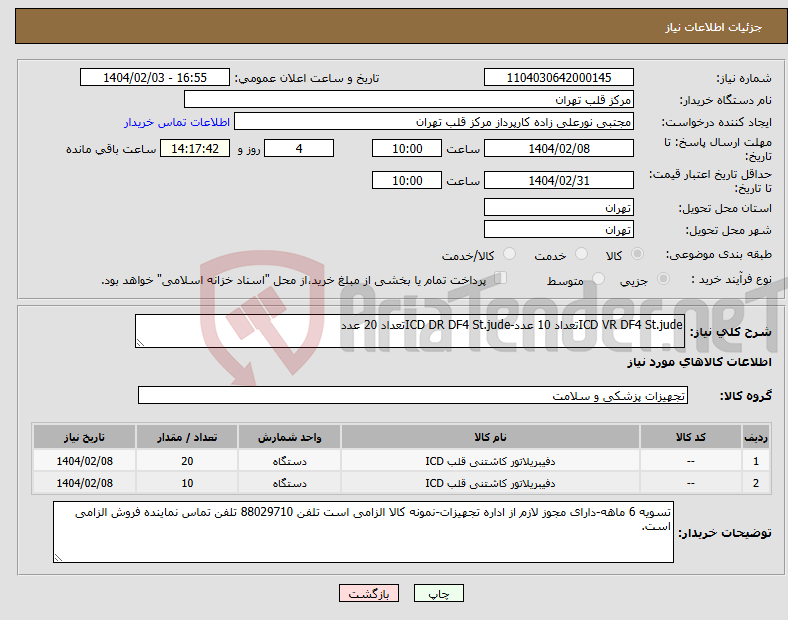Click the delivery province field تهران
Screen dimensions: 788x620
coord(558,207)
